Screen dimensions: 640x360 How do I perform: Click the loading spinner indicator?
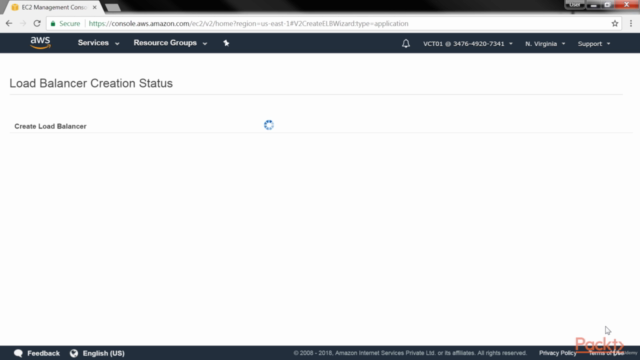point(269,125)
